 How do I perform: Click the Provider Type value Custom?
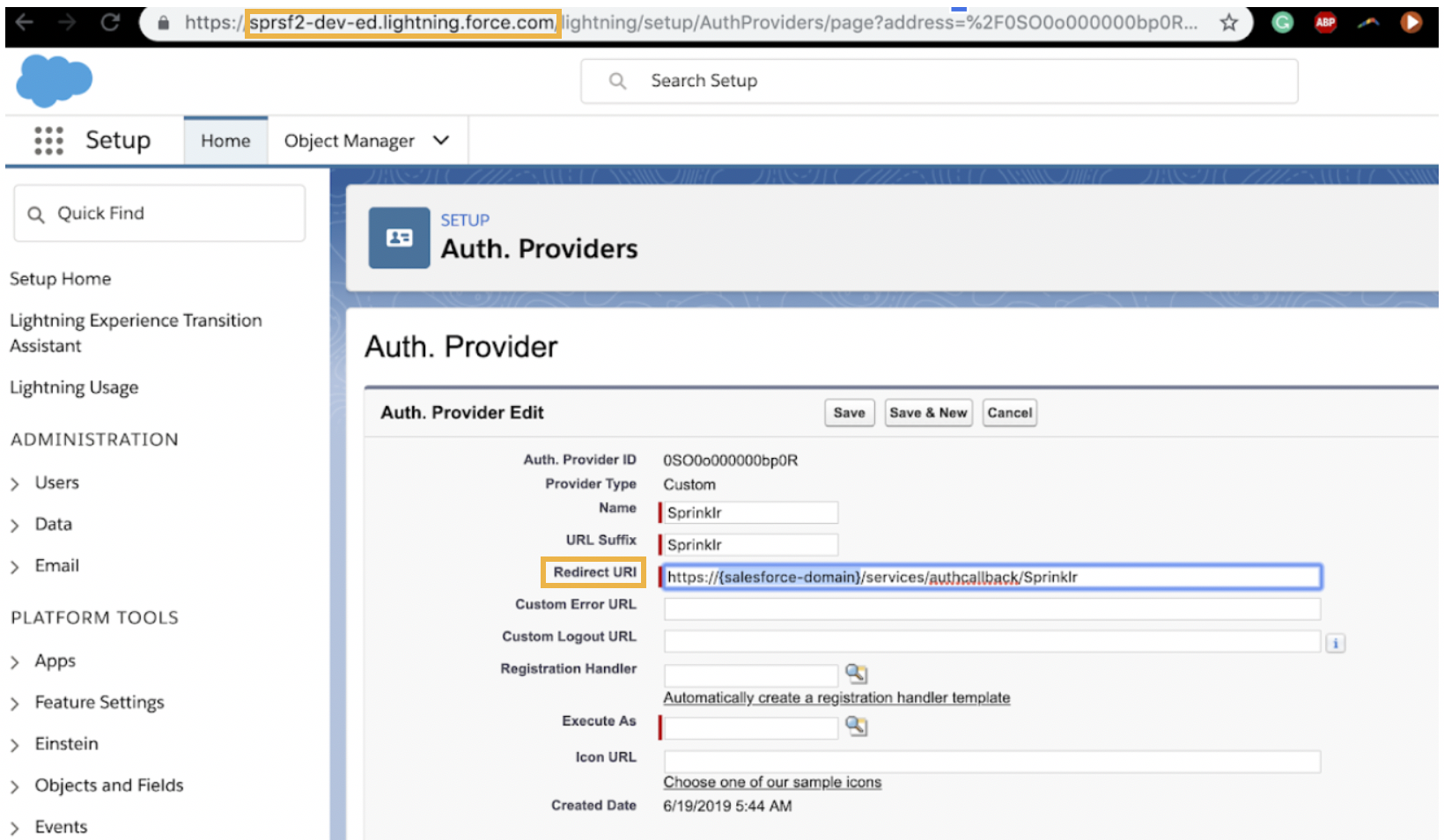click(x=689, y=484)
